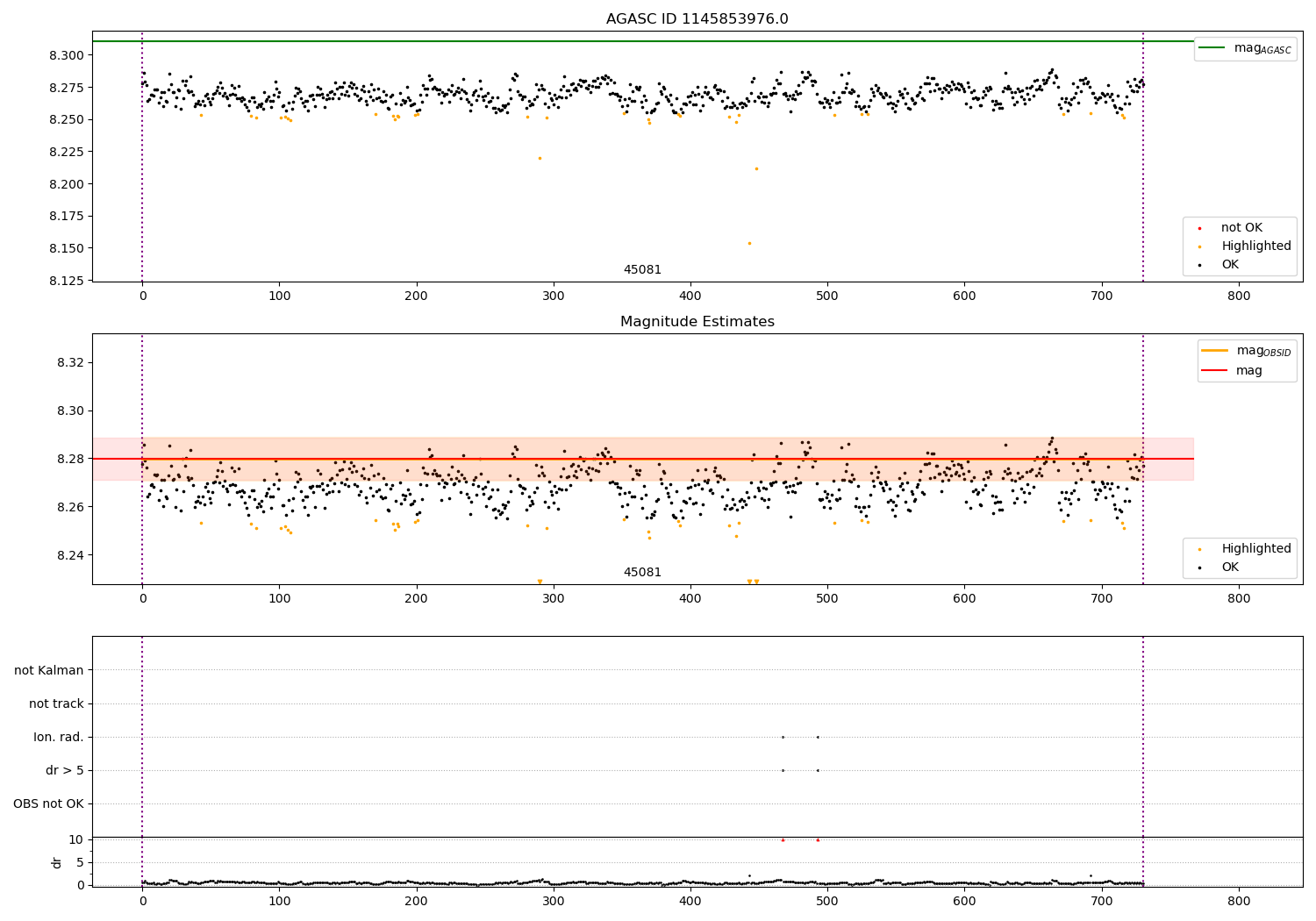Click the orange triangle marker near x=290
This screenshot has width=1316, height=921.
[540, 582]
